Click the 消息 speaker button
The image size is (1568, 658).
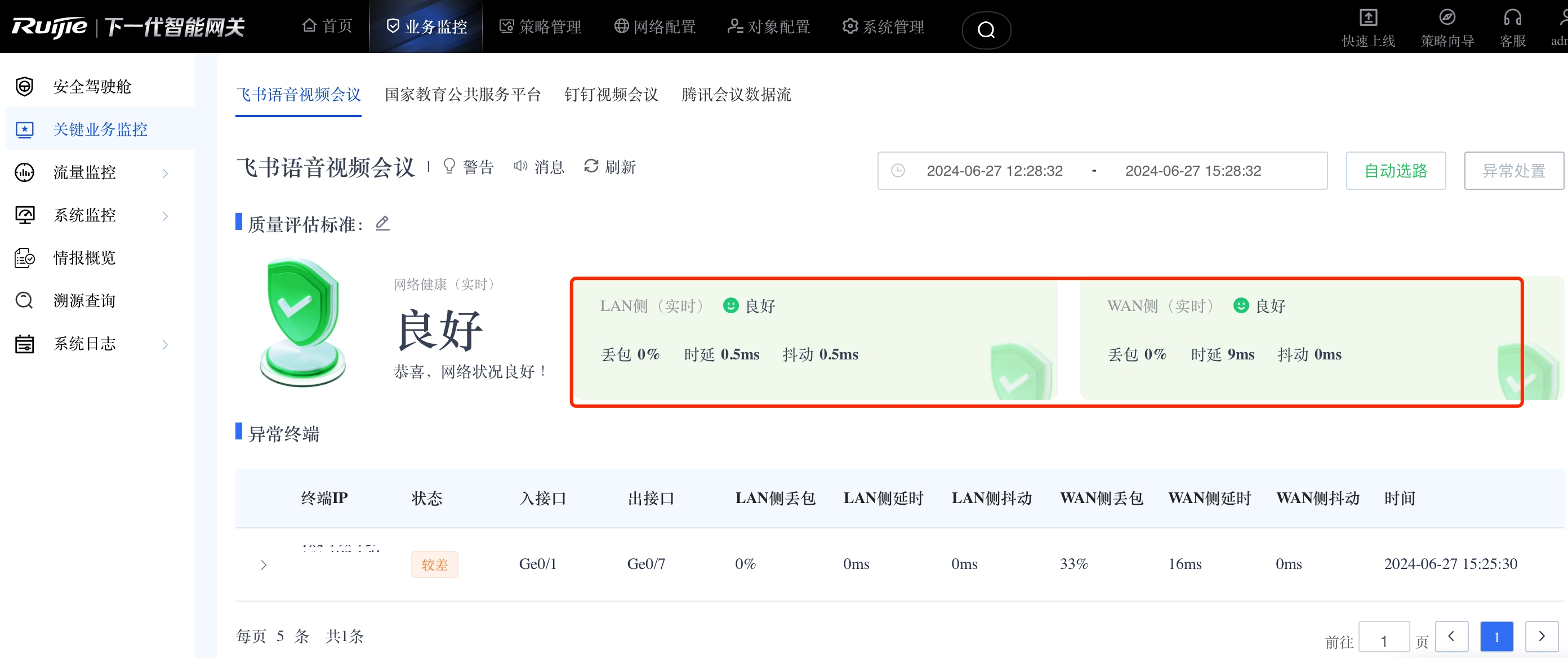coord(538,167)
